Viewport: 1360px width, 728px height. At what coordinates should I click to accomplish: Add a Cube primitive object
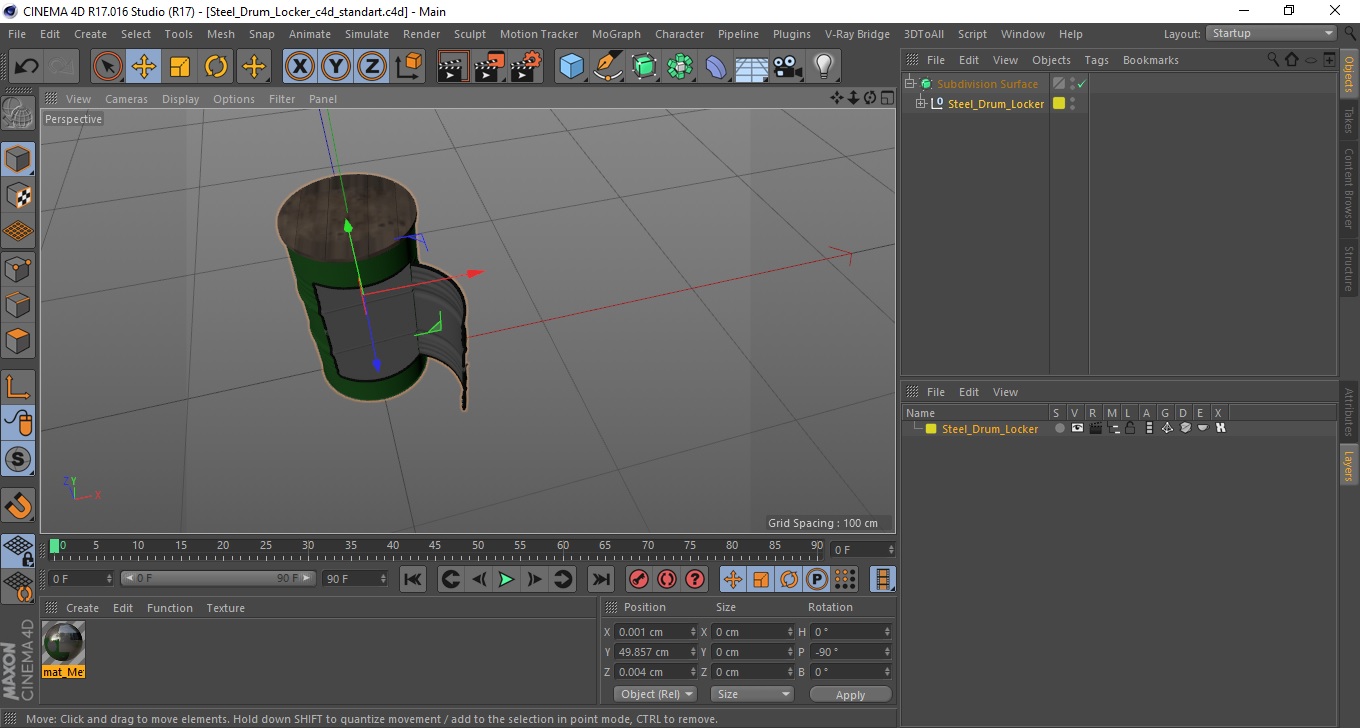pyautogui.click(x=571, y=67)
